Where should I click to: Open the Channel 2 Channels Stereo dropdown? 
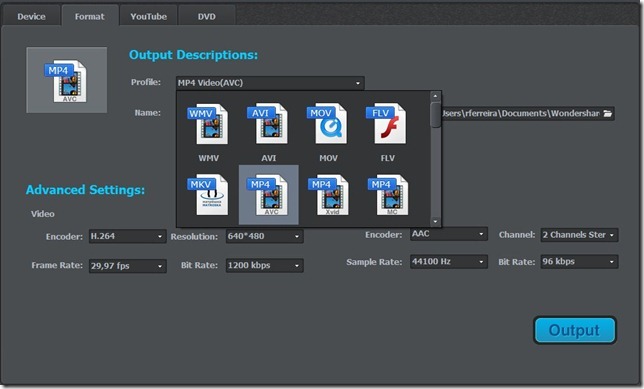pyautogui.click(x=579, y=235)
